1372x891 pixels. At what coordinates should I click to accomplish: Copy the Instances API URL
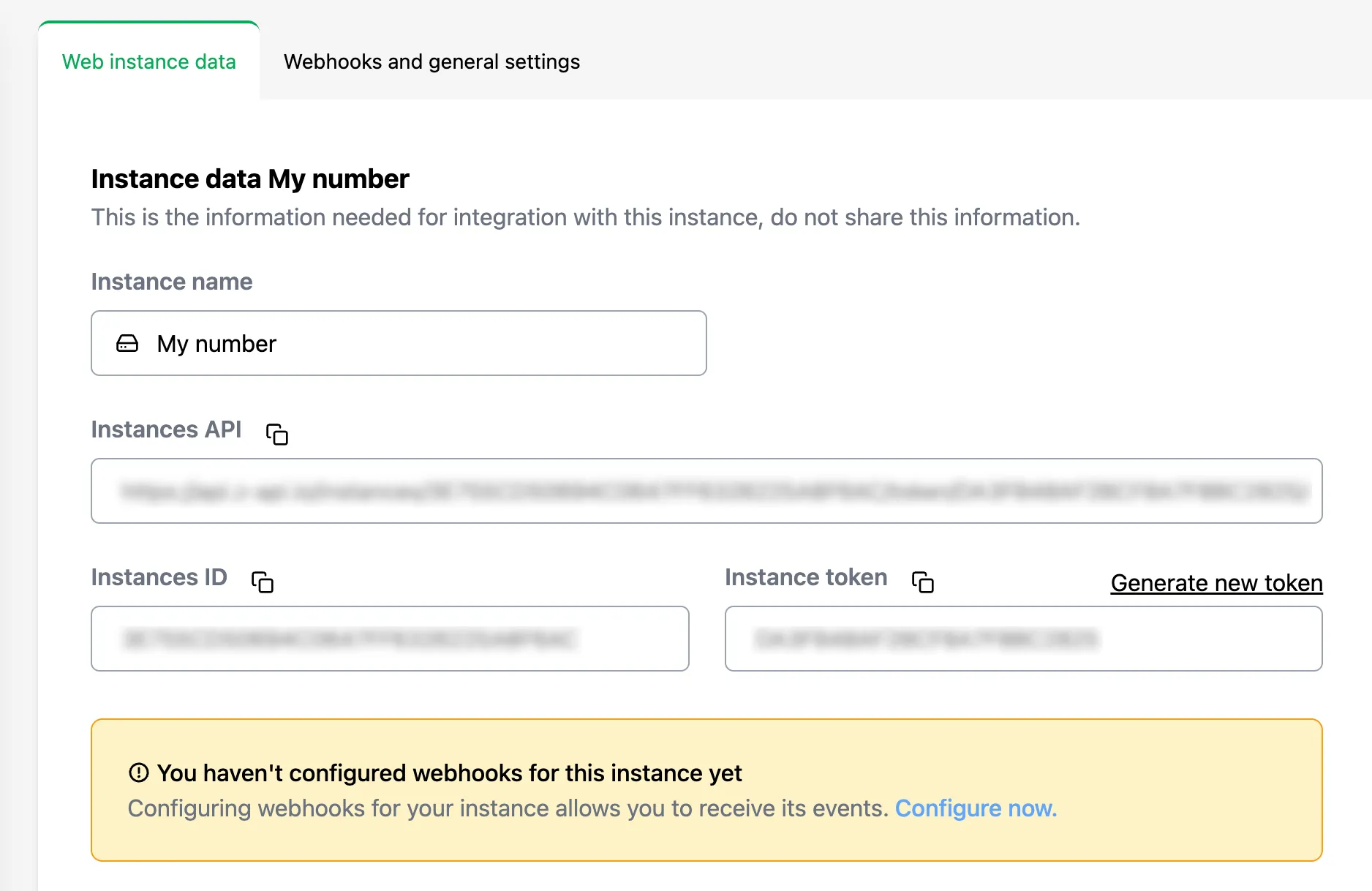click(277, 435)
